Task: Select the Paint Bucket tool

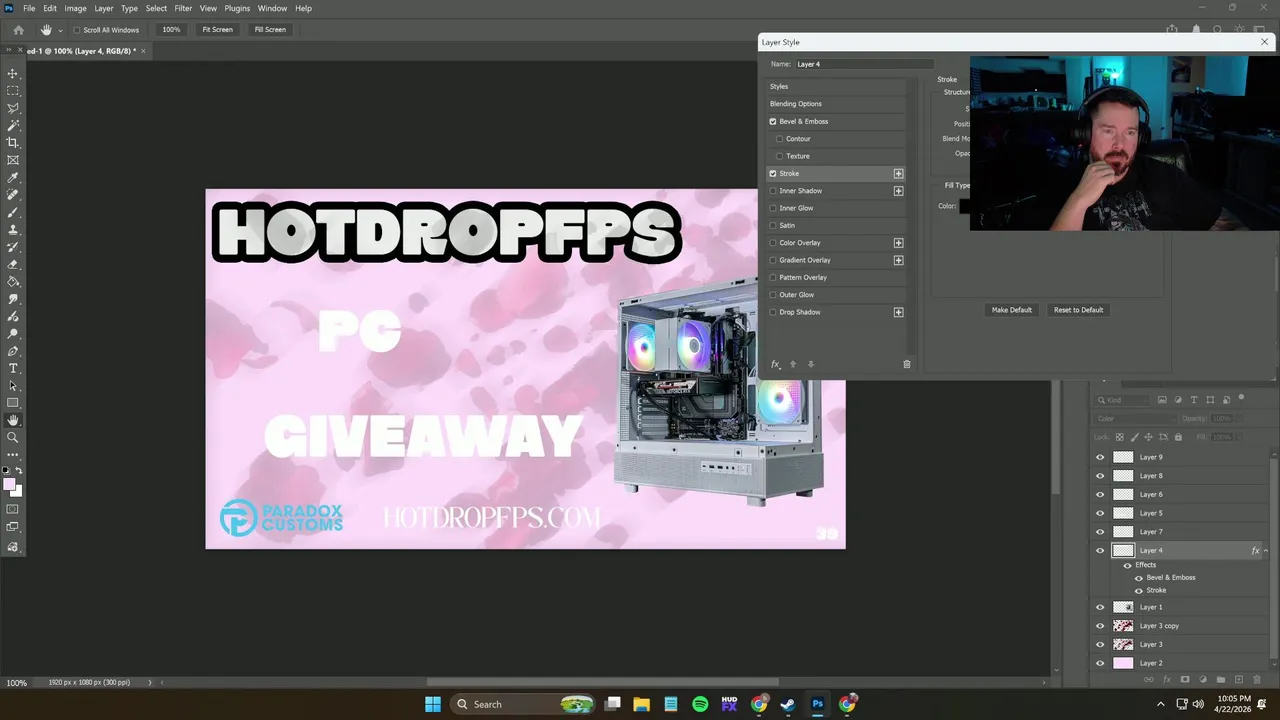Action: (13, 282)
